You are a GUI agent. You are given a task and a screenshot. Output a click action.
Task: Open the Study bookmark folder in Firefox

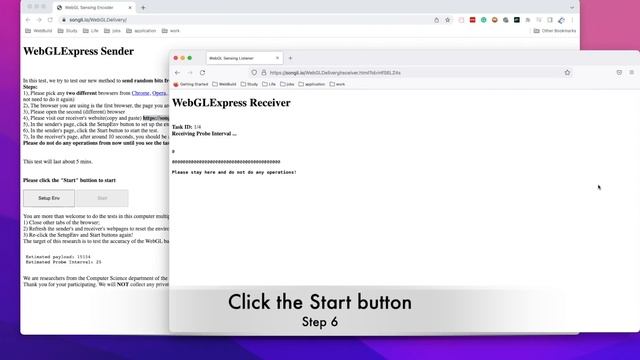coord(249,84)
